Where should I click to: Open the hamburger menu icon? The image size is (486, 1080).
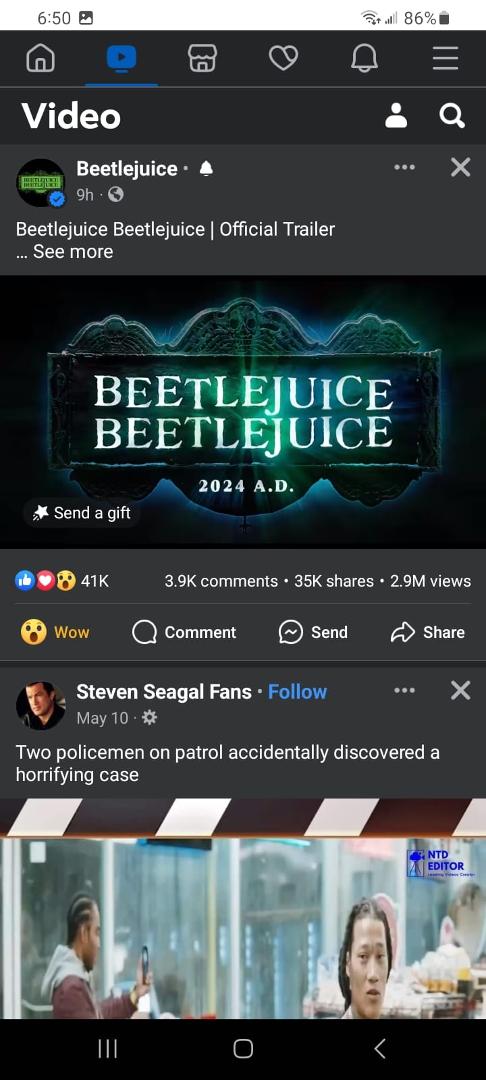[445, 59]
